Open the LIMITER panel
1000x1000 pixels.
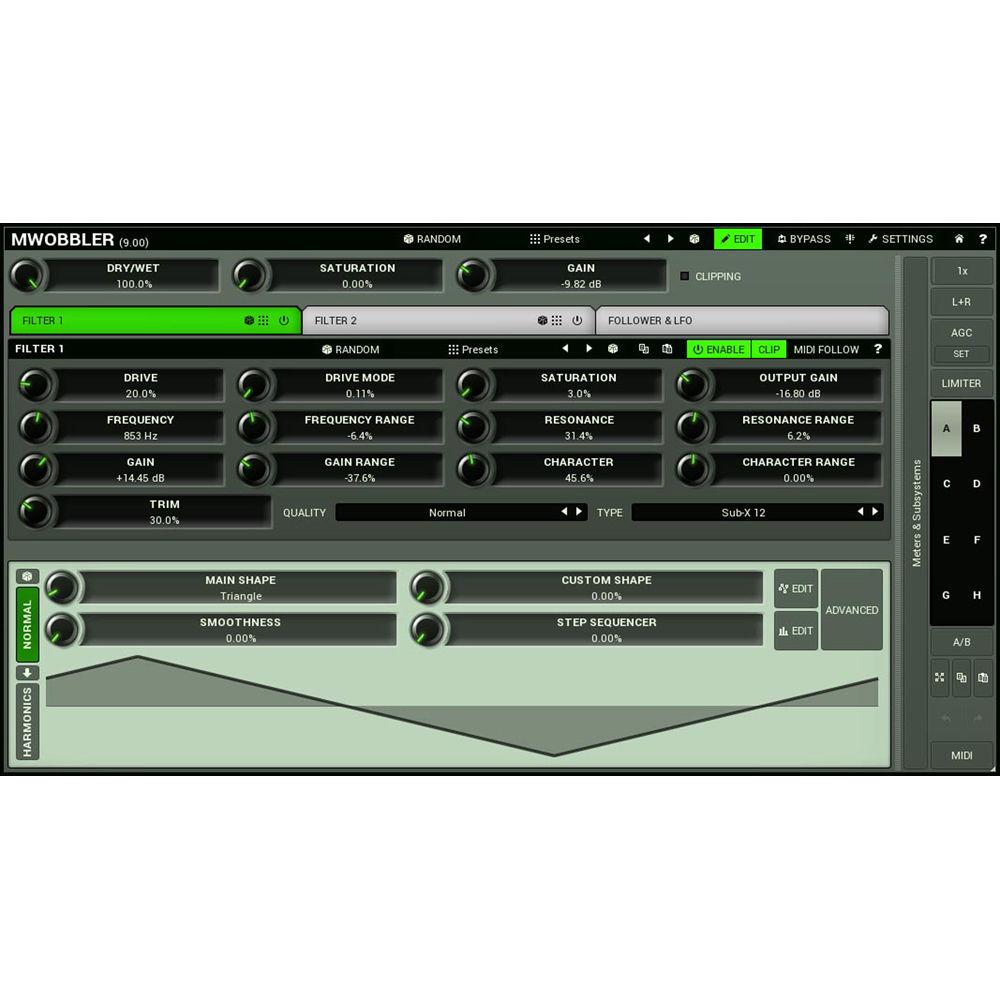(x=960, y=383)
